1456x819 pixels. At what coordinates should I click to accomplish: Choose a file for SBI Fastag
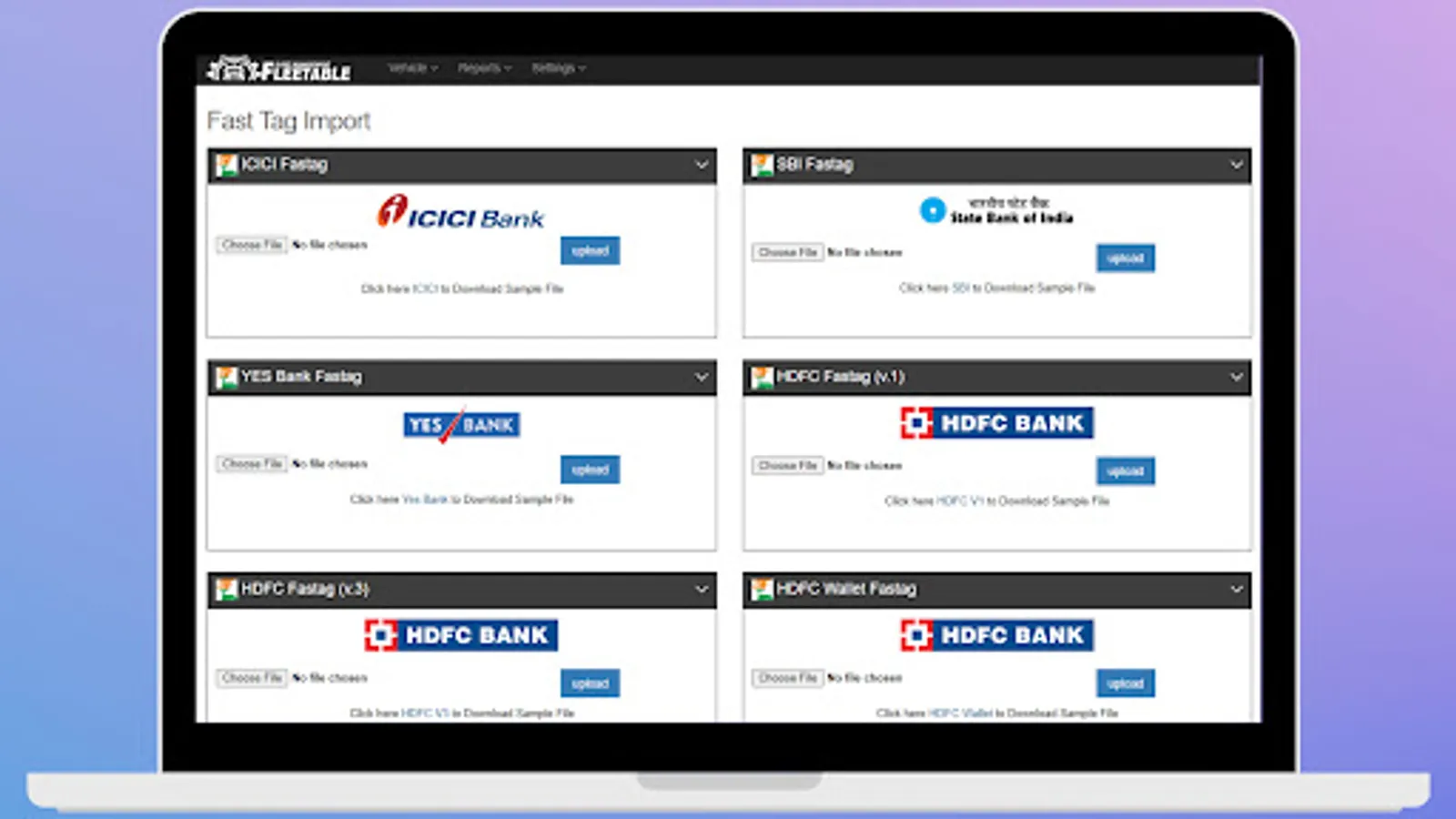788,252
